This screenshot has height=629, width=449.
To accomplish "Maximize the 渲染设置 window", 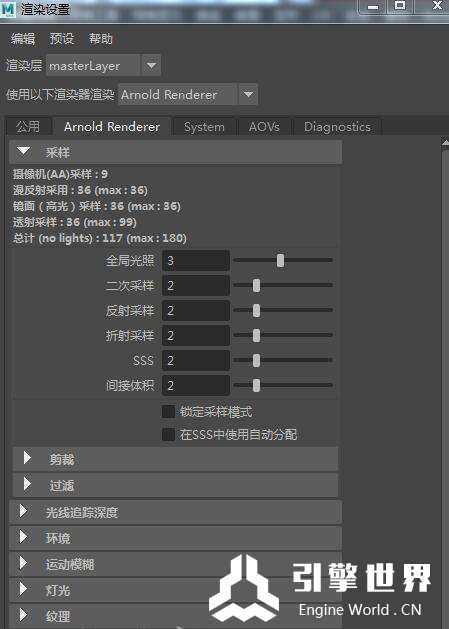I will click(x=400, y=6).
